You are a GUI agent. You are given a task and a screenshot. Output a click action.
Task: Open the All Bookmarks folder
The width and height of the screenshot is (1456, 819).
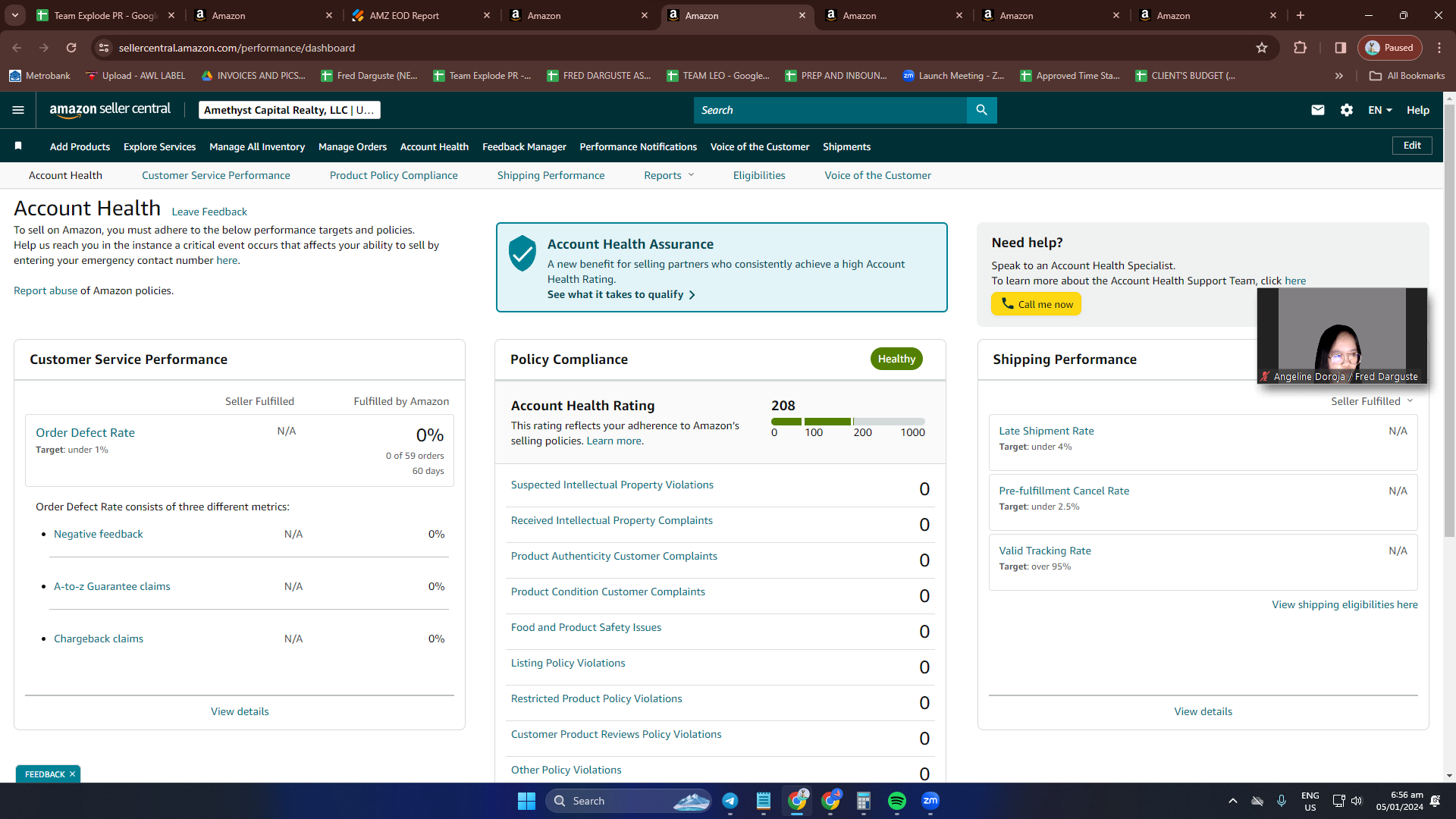1407,76
